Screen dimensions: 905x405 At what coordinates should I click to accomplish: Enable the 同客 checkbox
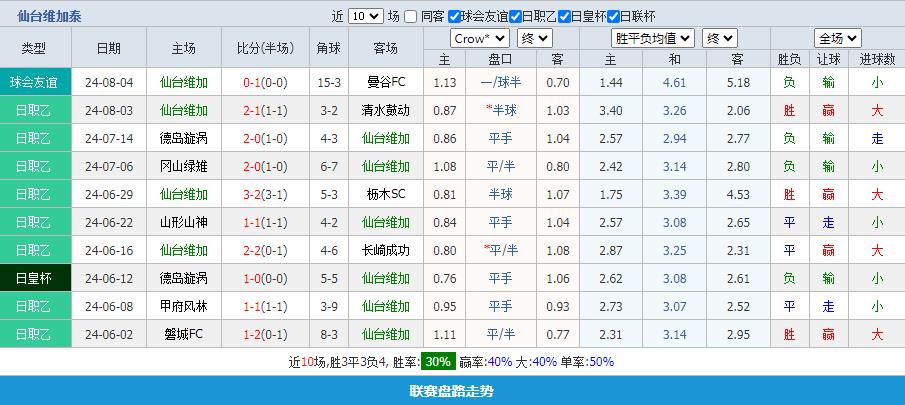tap(411, 16)
